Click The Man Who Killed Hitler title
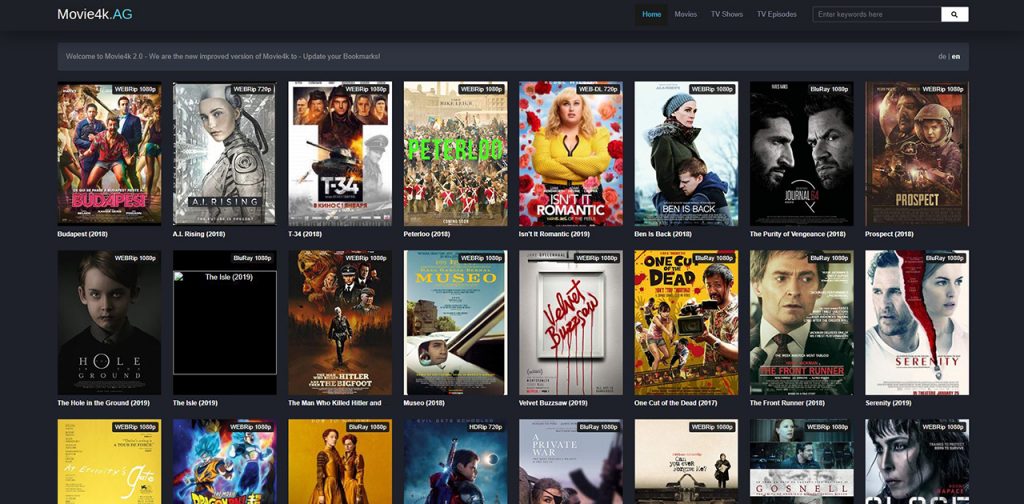1024x504 pixels. click(334, 403)
